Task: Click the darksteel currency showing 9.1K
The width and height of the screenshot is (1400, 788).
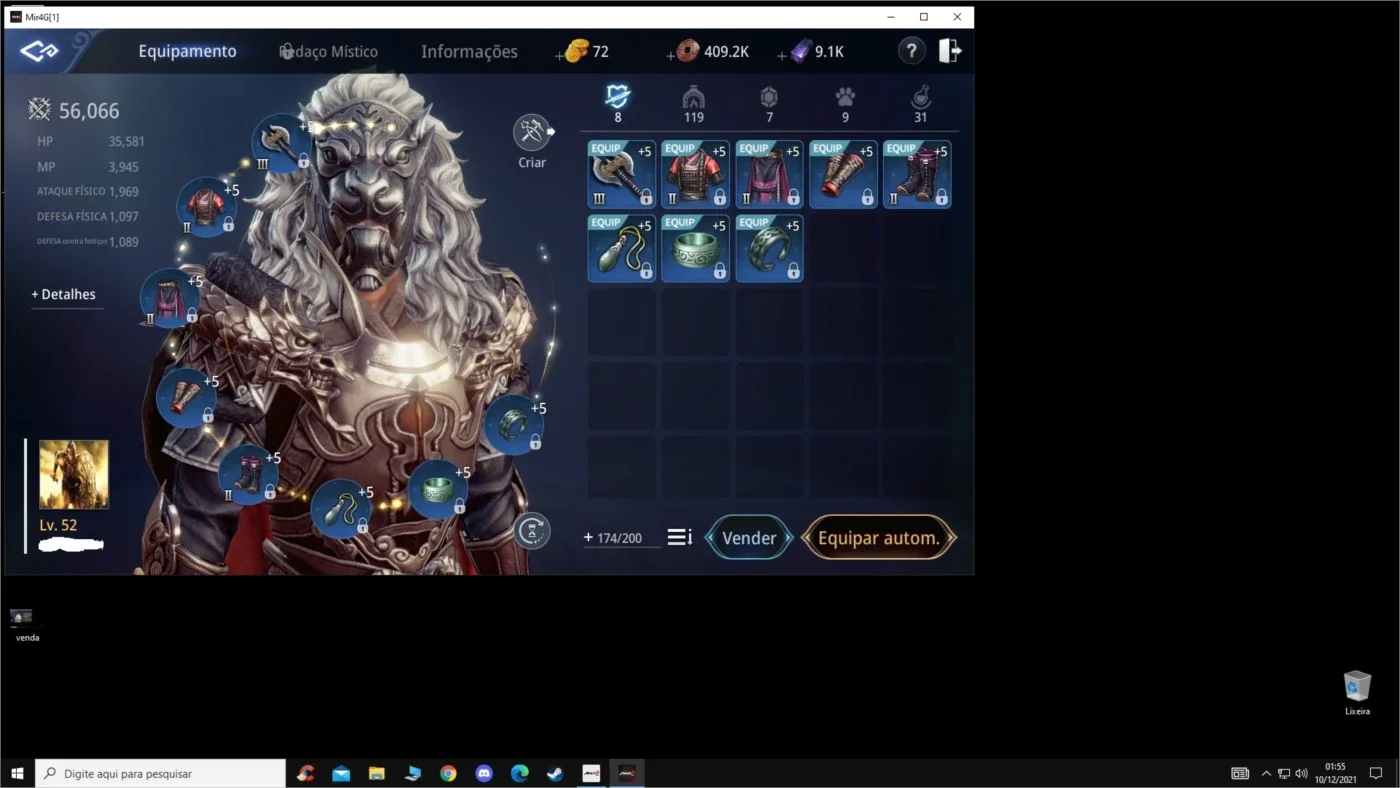Action: tap(817, 51)
